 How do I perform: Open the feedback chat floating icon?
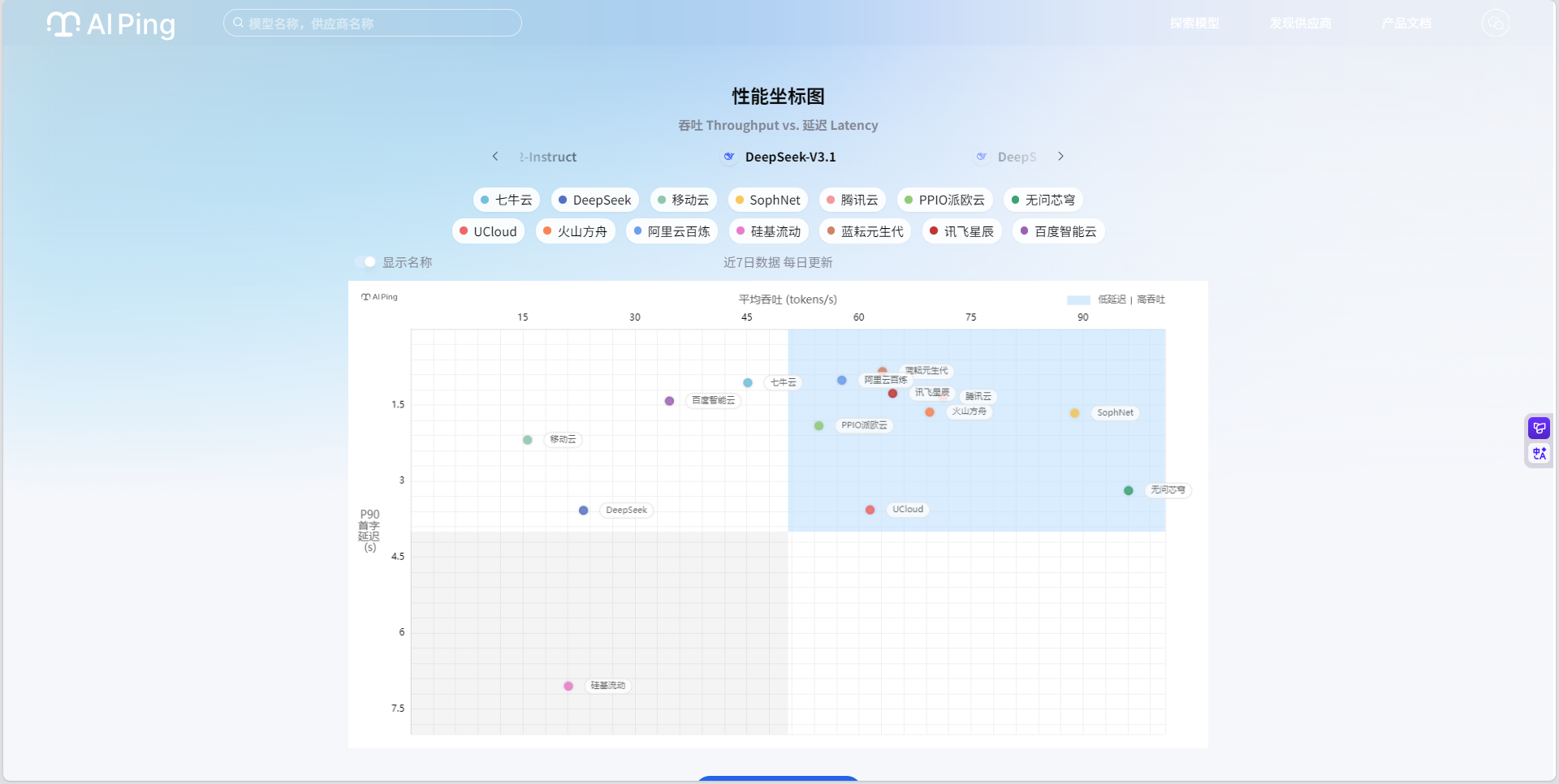1540,428
